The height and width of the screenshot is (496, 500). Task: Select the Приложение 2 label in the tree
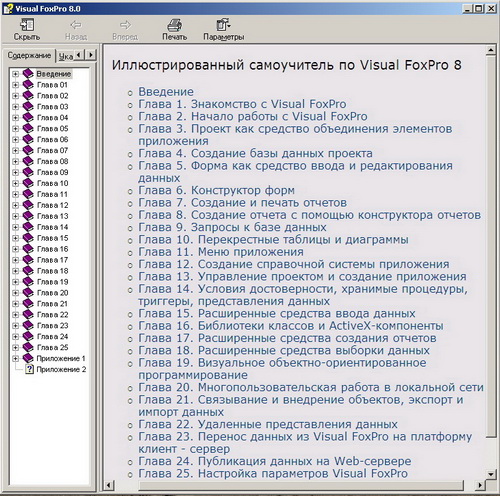click(x=61, y=369)
